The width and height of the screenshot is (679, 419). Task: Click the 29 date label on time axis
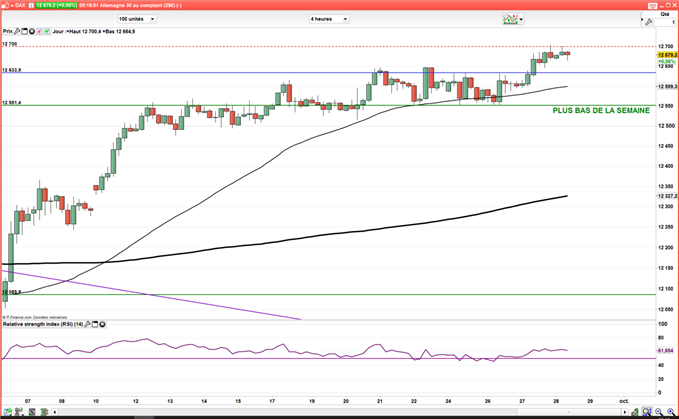point(590,401)
